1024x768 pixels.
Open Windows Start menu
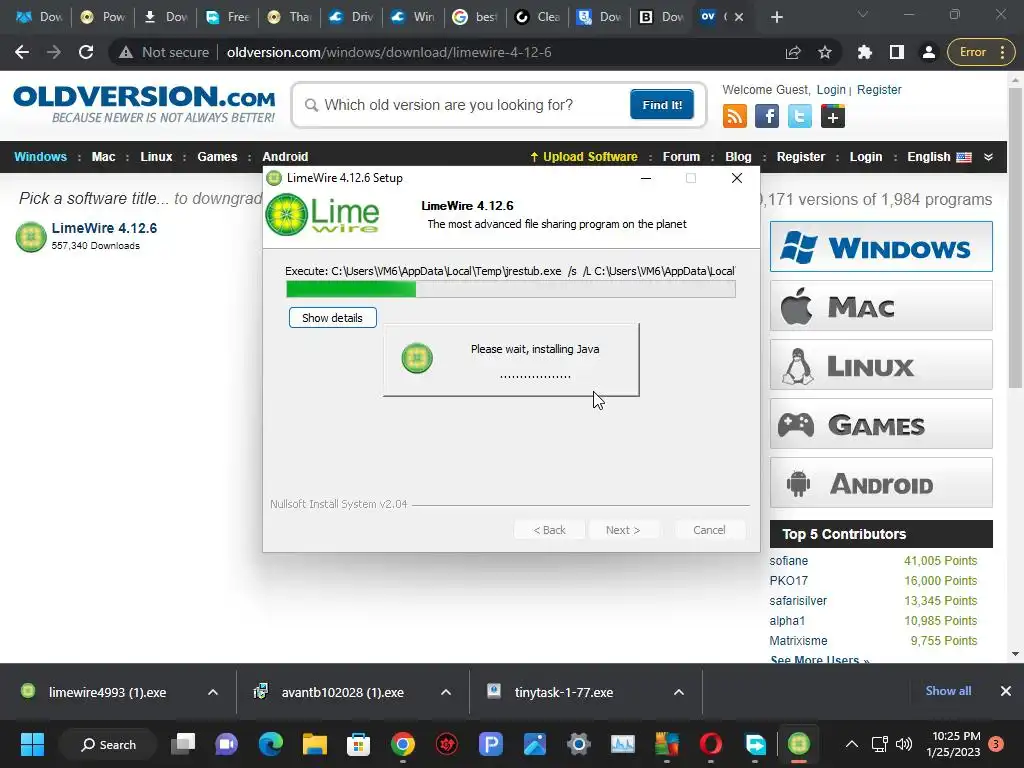pyautogui.click(x=32, y=744)
